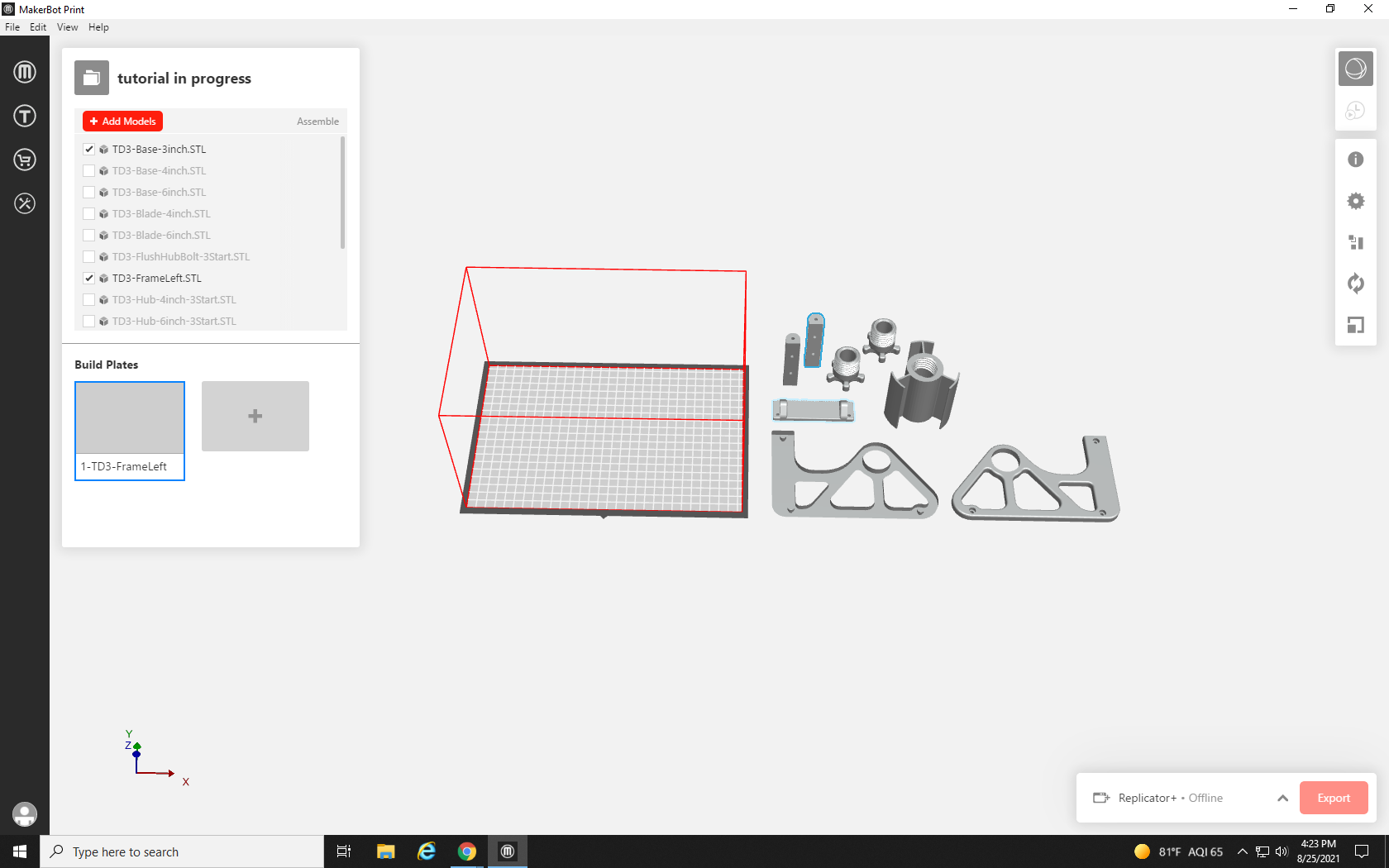Viewport: 1389px width, 868px height.
Task: Check the TD3-Blade-4inch.STL checkbox
Action: coord(89,214)
